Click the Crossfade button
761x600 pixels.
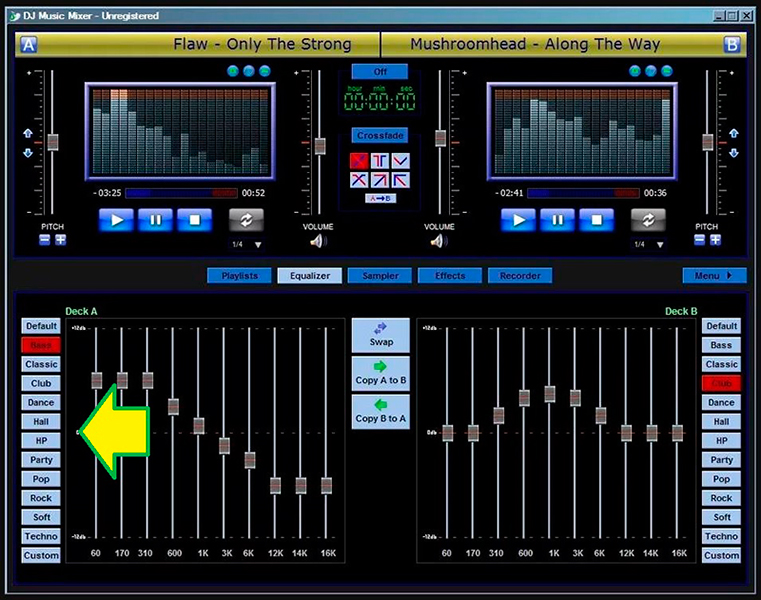[x=380, y=136]
